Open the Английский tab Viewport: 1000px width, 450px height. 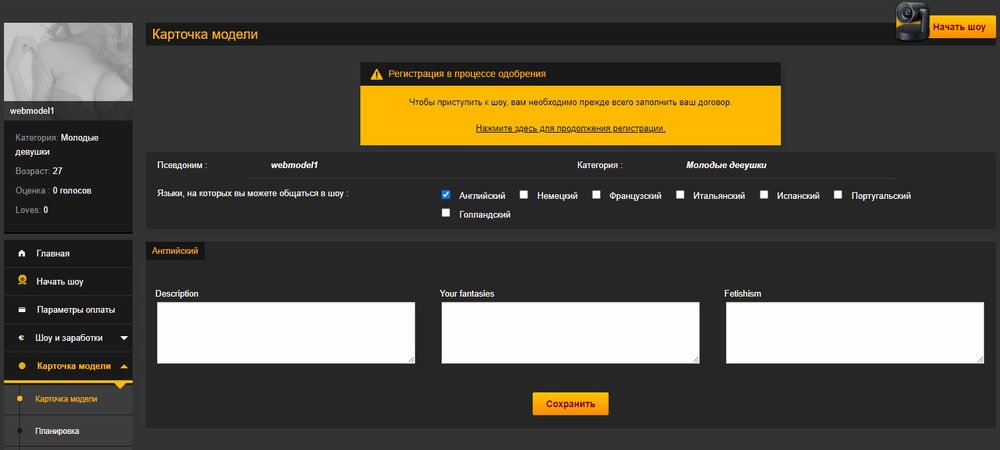pos(175,251)
